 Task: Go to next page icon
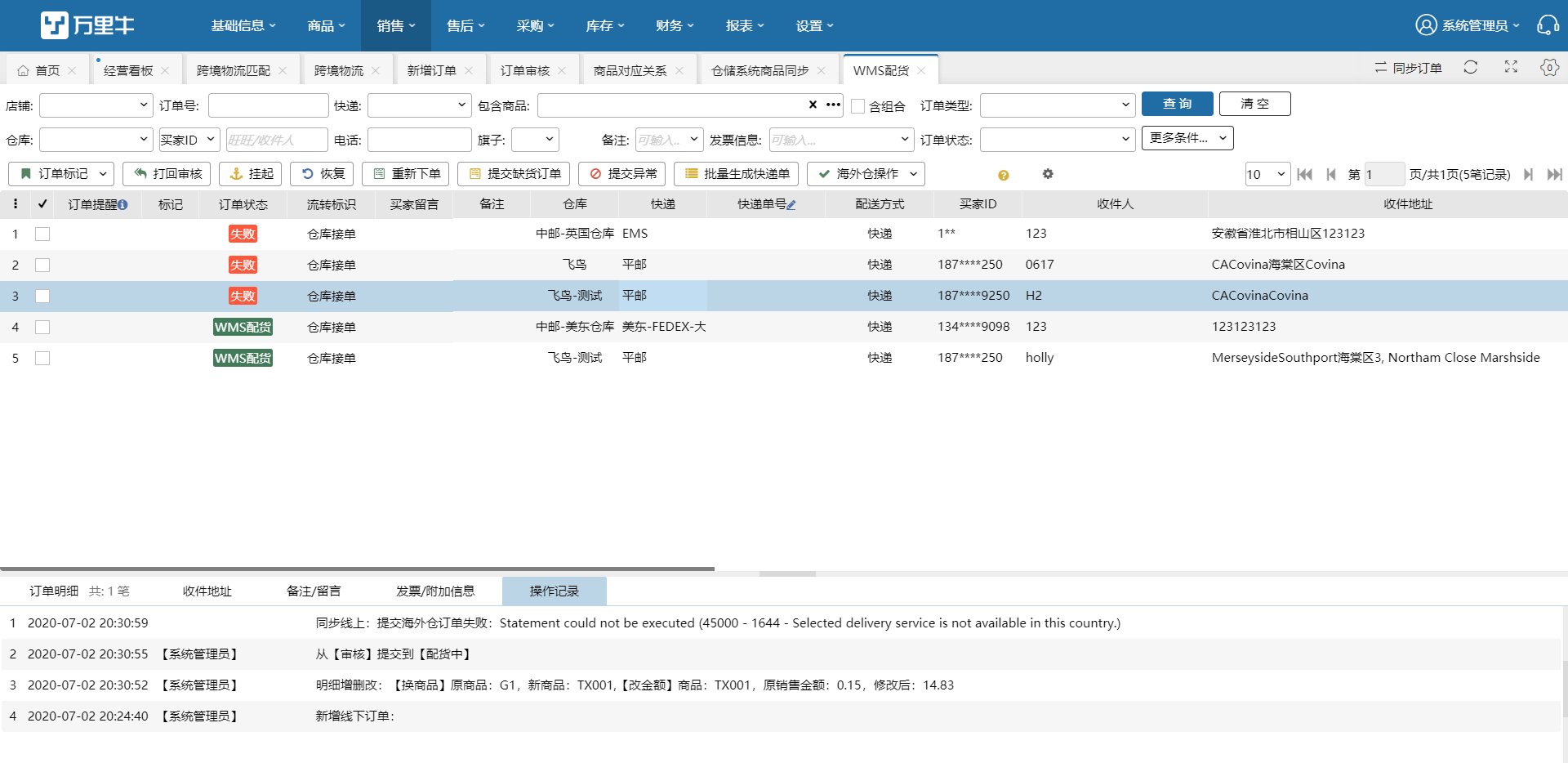1528,174
